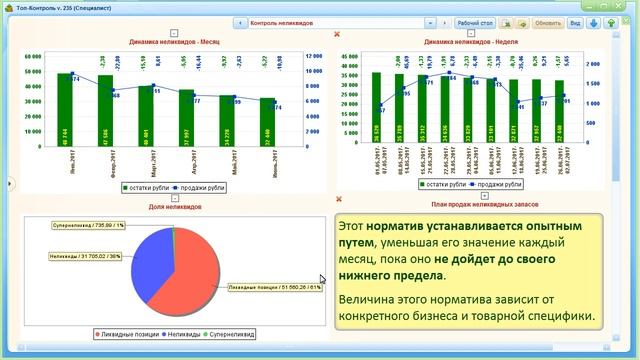The height and width of the screenshot is (360, 640).
Task: Click the 'План продаж неликвидных запасов' title
Action: point(485,204)
